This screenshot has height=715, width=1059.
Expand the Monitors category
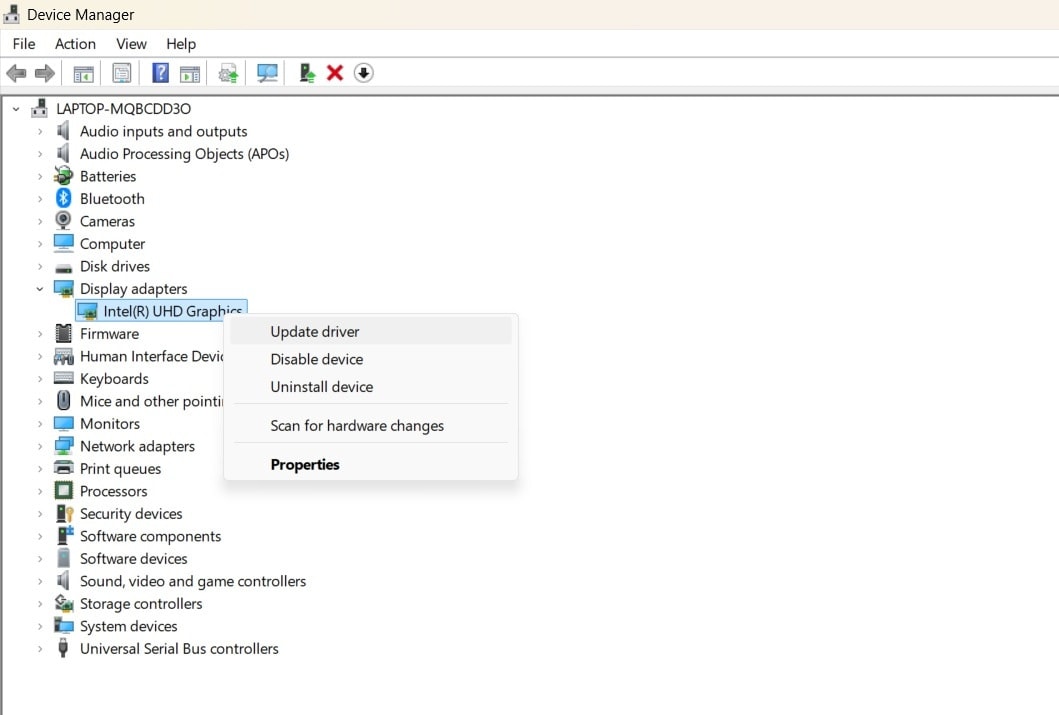40,424
